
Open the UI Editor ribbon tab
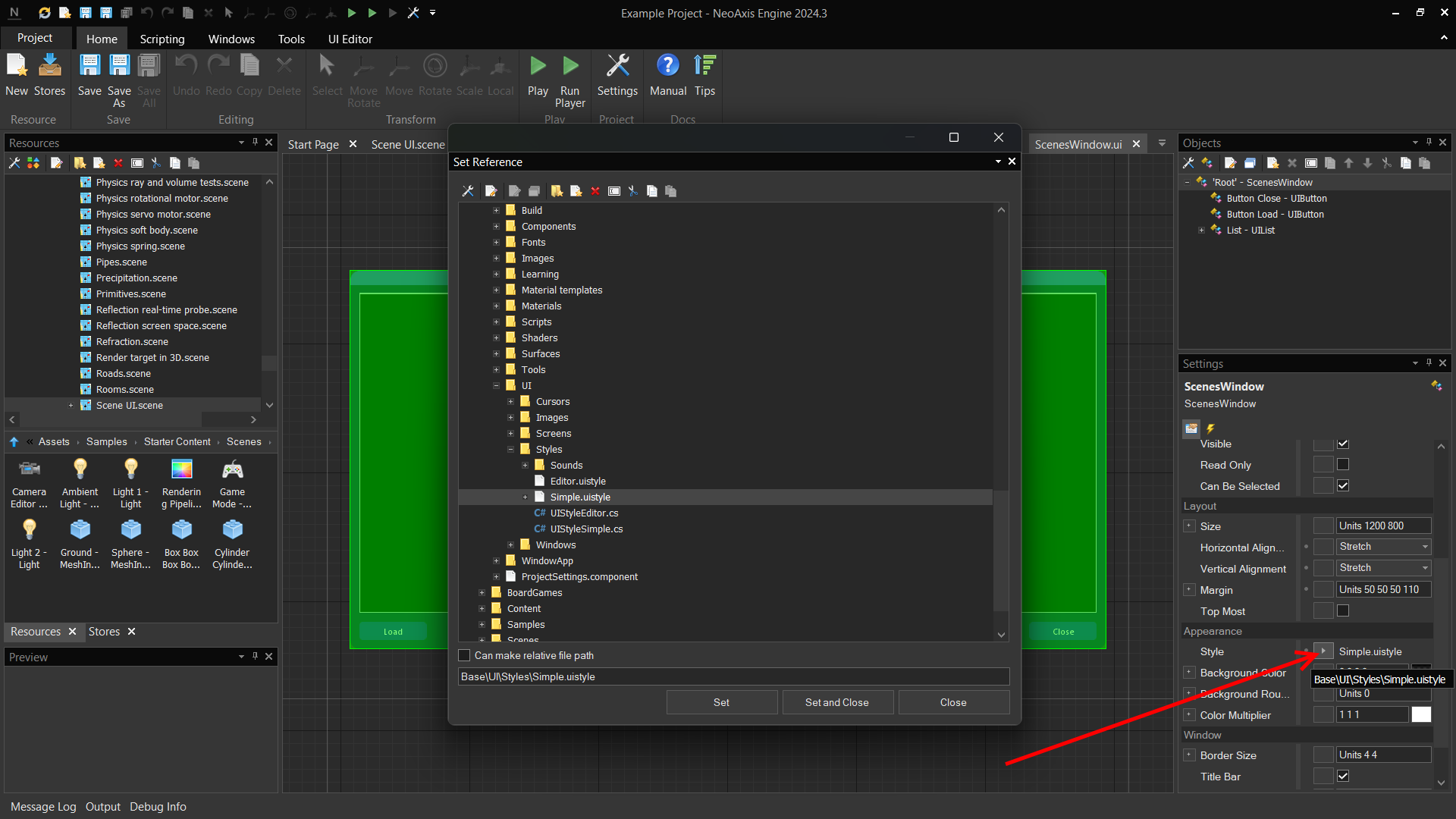(x=350, y=39)
